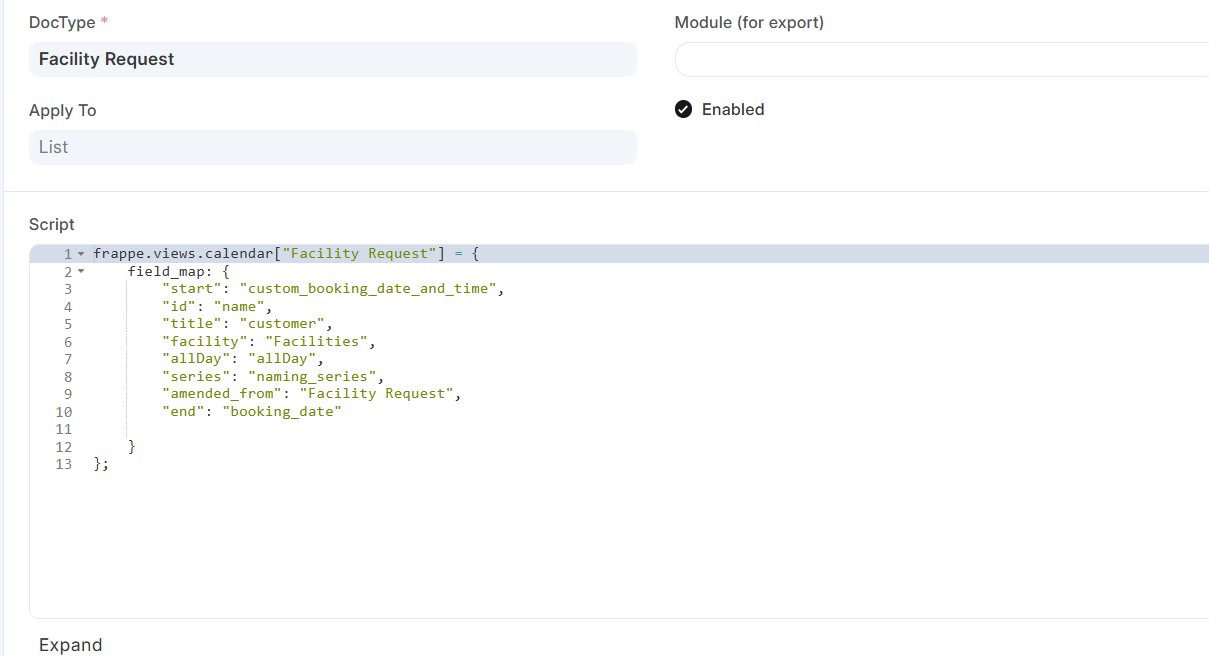Viewport: 1209px width, 656px height.
Task: Click the Script section label
Action: click(51, 224)
